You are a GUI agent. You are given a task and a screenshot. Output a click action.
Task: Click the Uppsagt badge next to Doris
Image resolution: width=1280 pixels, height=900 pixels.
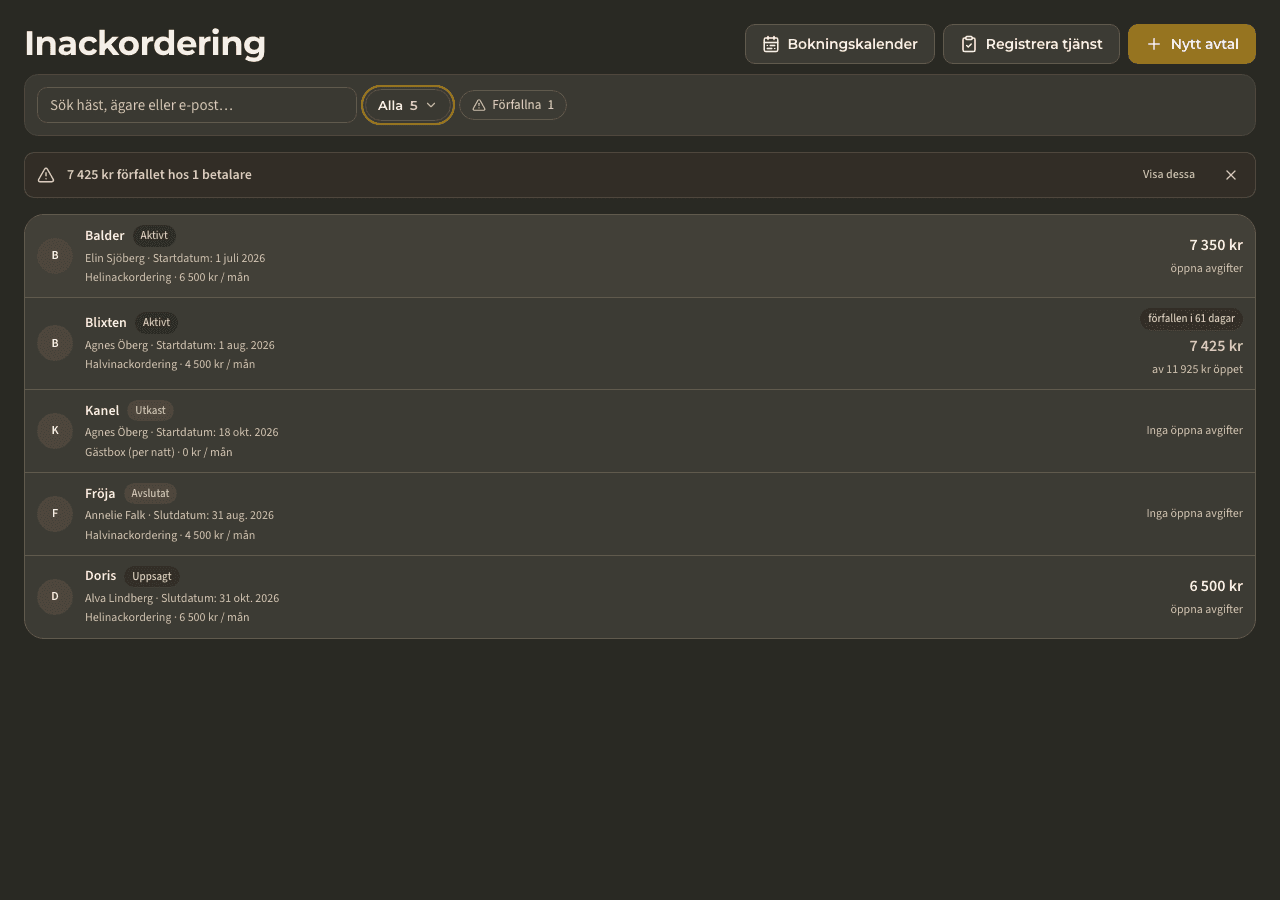[152, 577]
